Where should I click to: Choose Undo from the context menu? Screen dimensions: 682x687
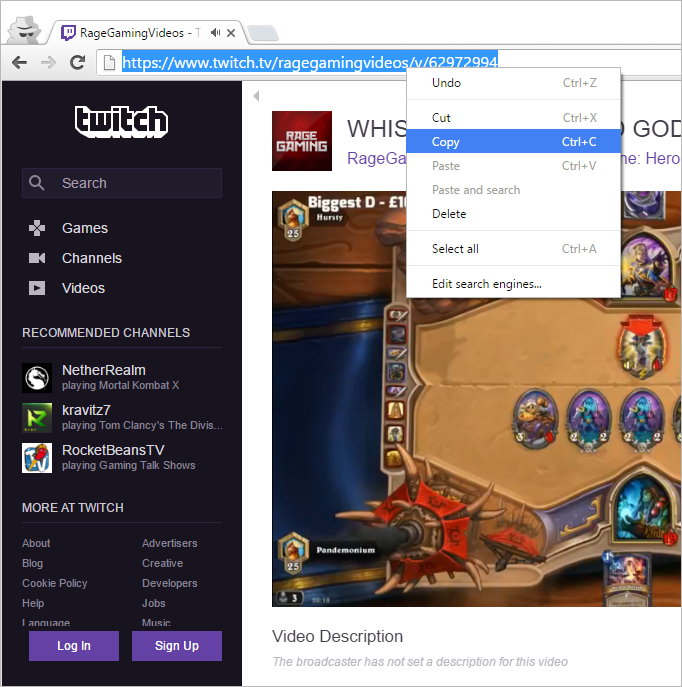pyautogui.click(x=513, y=83)
